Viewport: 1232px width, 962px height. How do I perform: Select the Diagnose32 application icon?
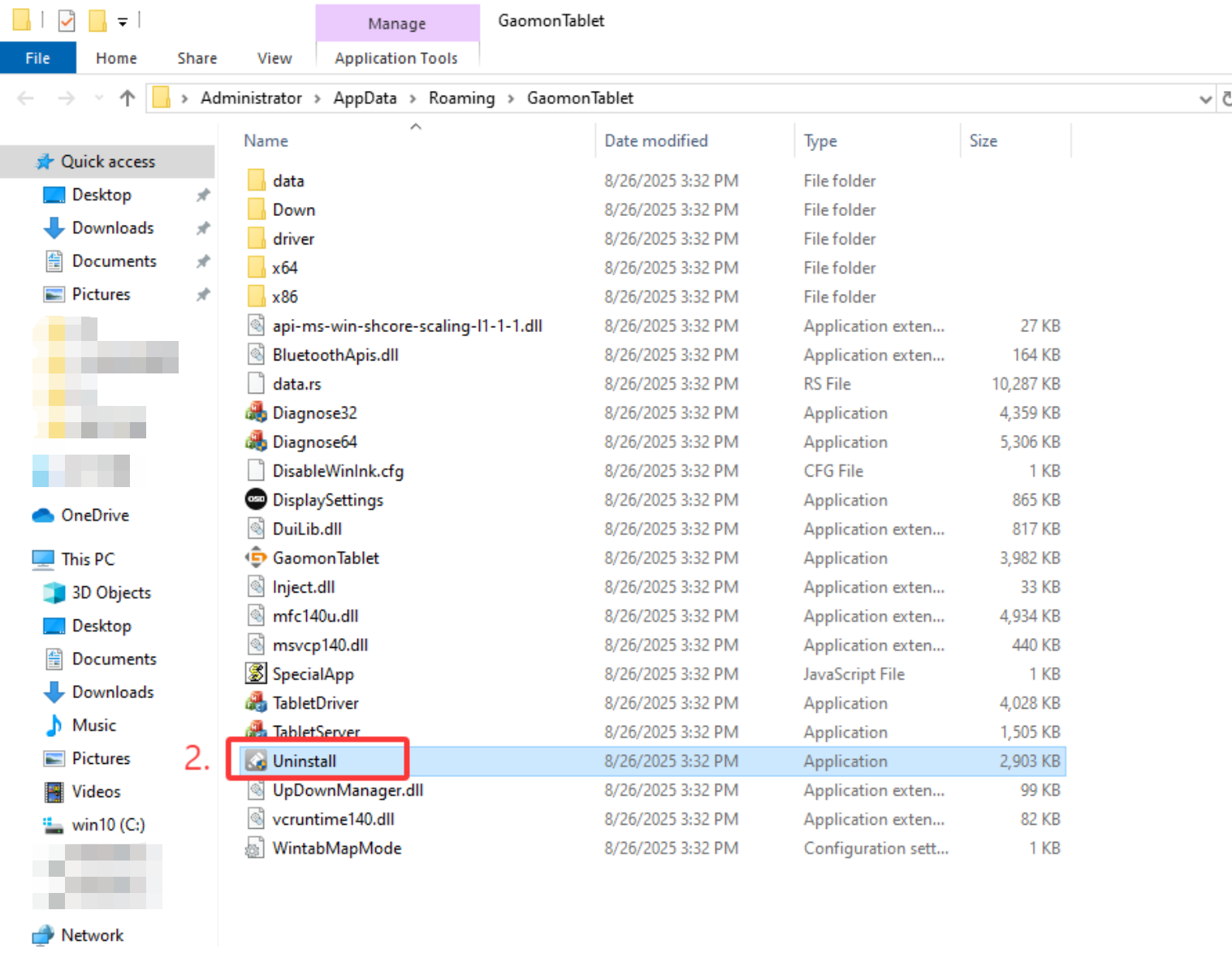pos(256,412)
